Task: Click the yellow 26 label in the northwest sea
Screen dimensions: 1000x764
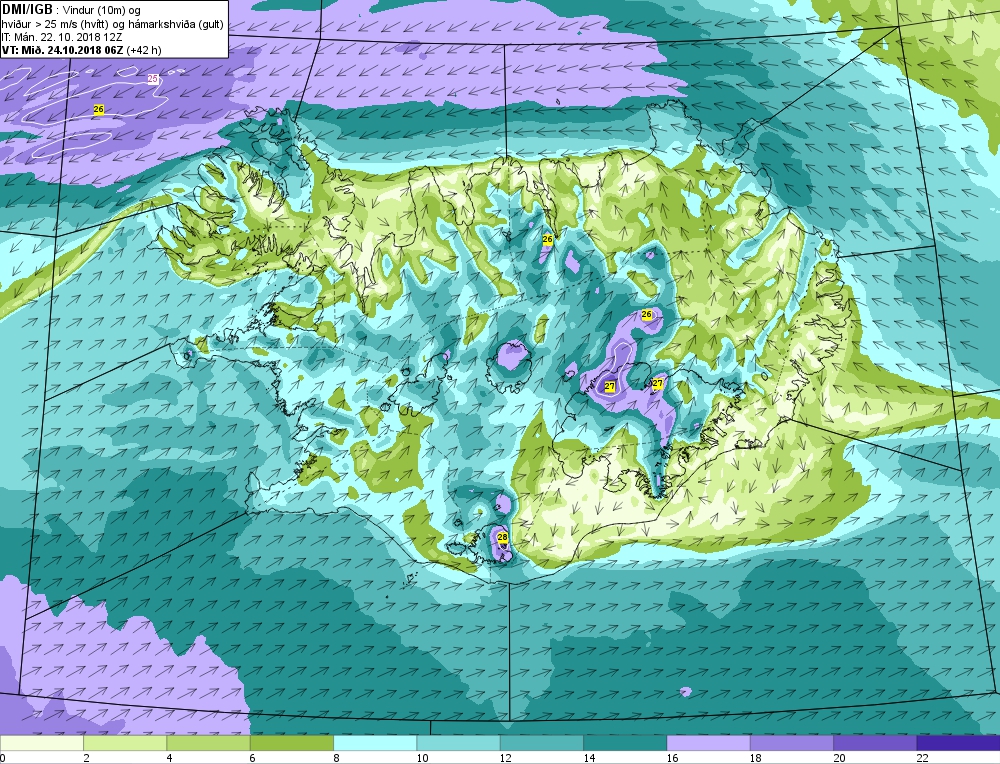Action: click(98, 110)
